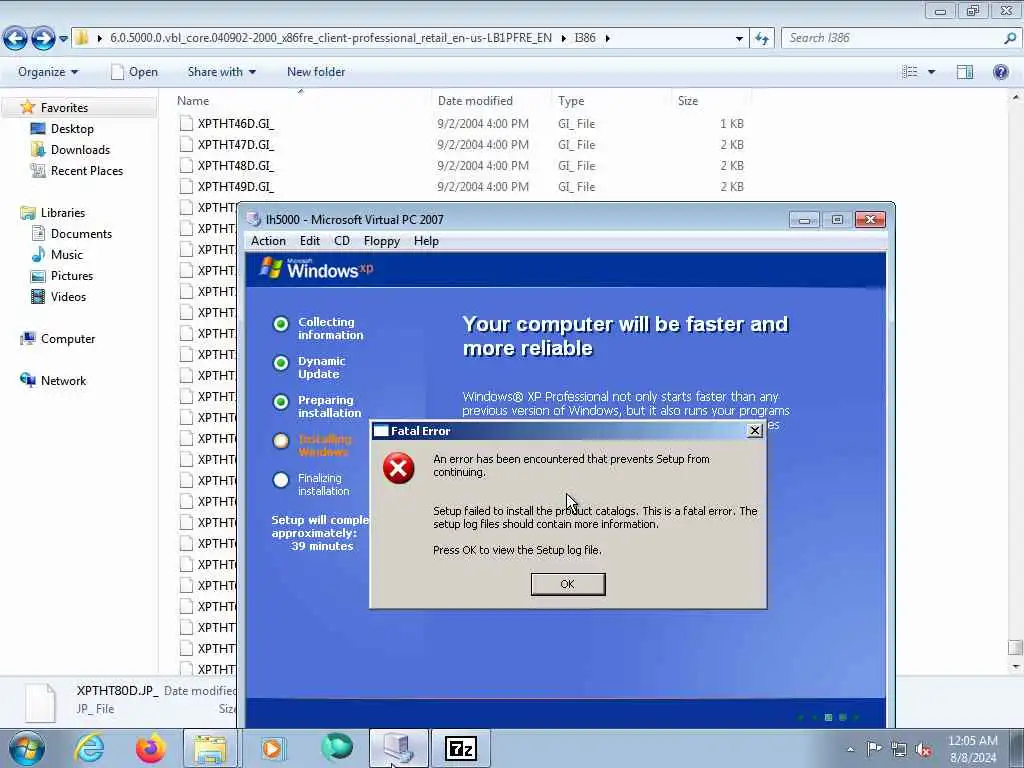The width and height of the screenshot is (1024, 768).
Task: Click the green globe taskbar icon
Action: coord(336,747)
